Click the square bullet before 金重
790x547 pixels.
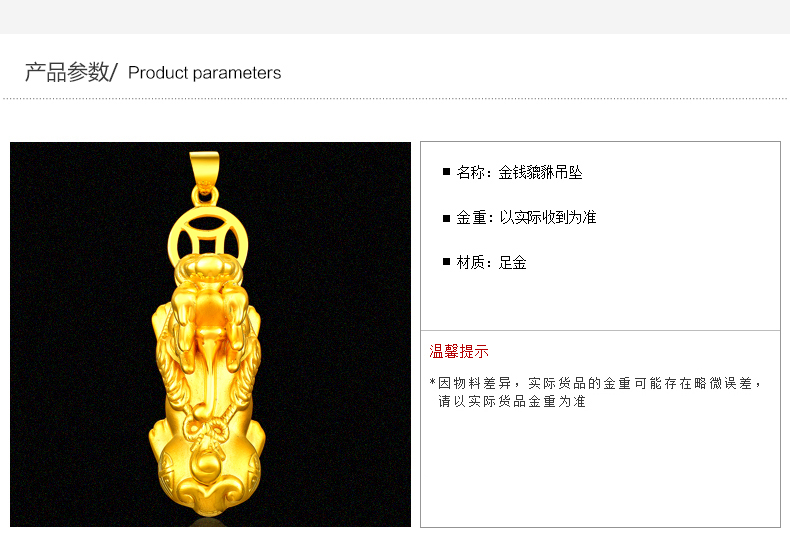(446, 218)
